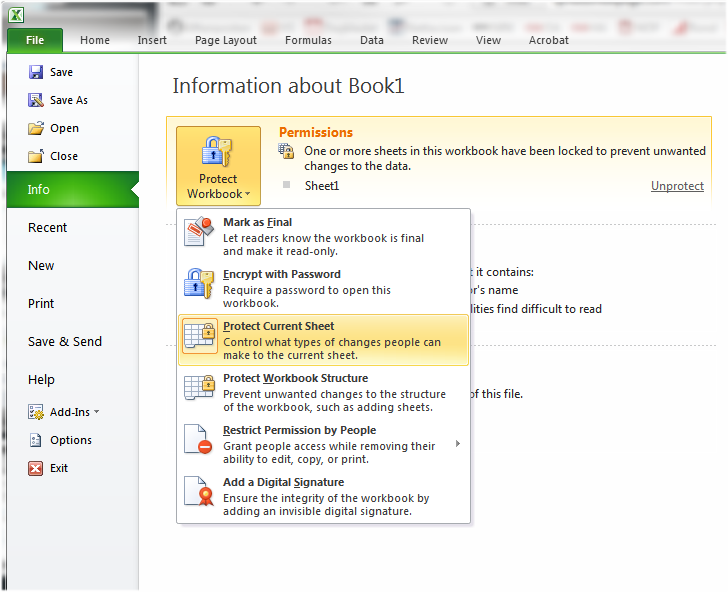This screenshot has height=592, width=728.
Task: Expand the Add-Ins dropdown arrow
Action: [97, 411]
